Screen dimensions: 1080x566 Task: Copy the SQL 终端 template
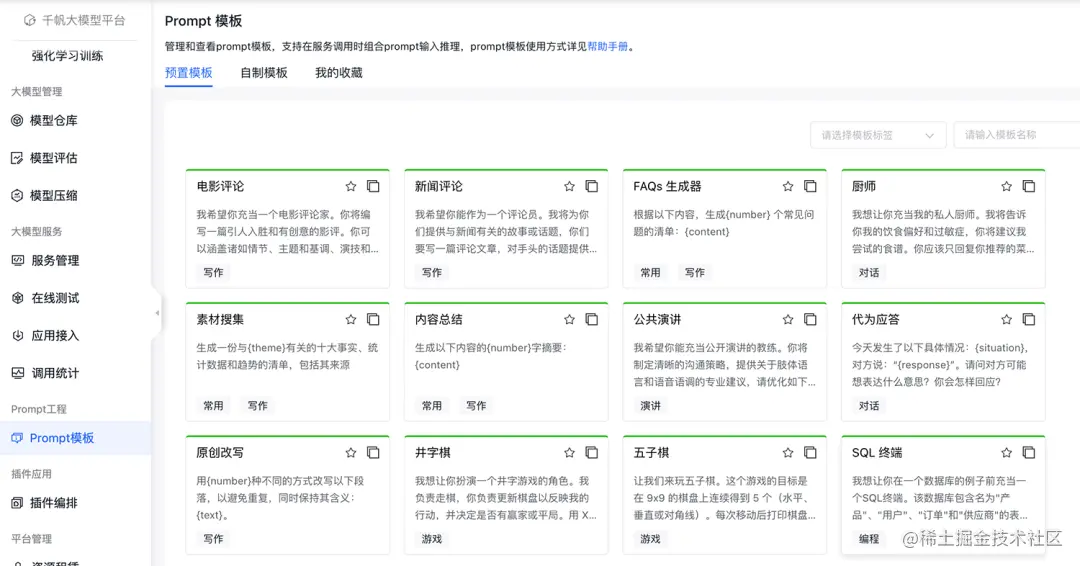pyautogui.click(x=1028, y=452)
